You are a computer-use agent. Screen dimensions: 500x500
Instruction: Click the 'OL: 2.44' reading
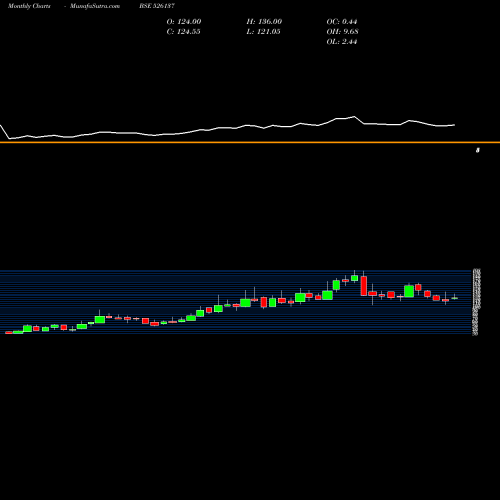[342, 42]
